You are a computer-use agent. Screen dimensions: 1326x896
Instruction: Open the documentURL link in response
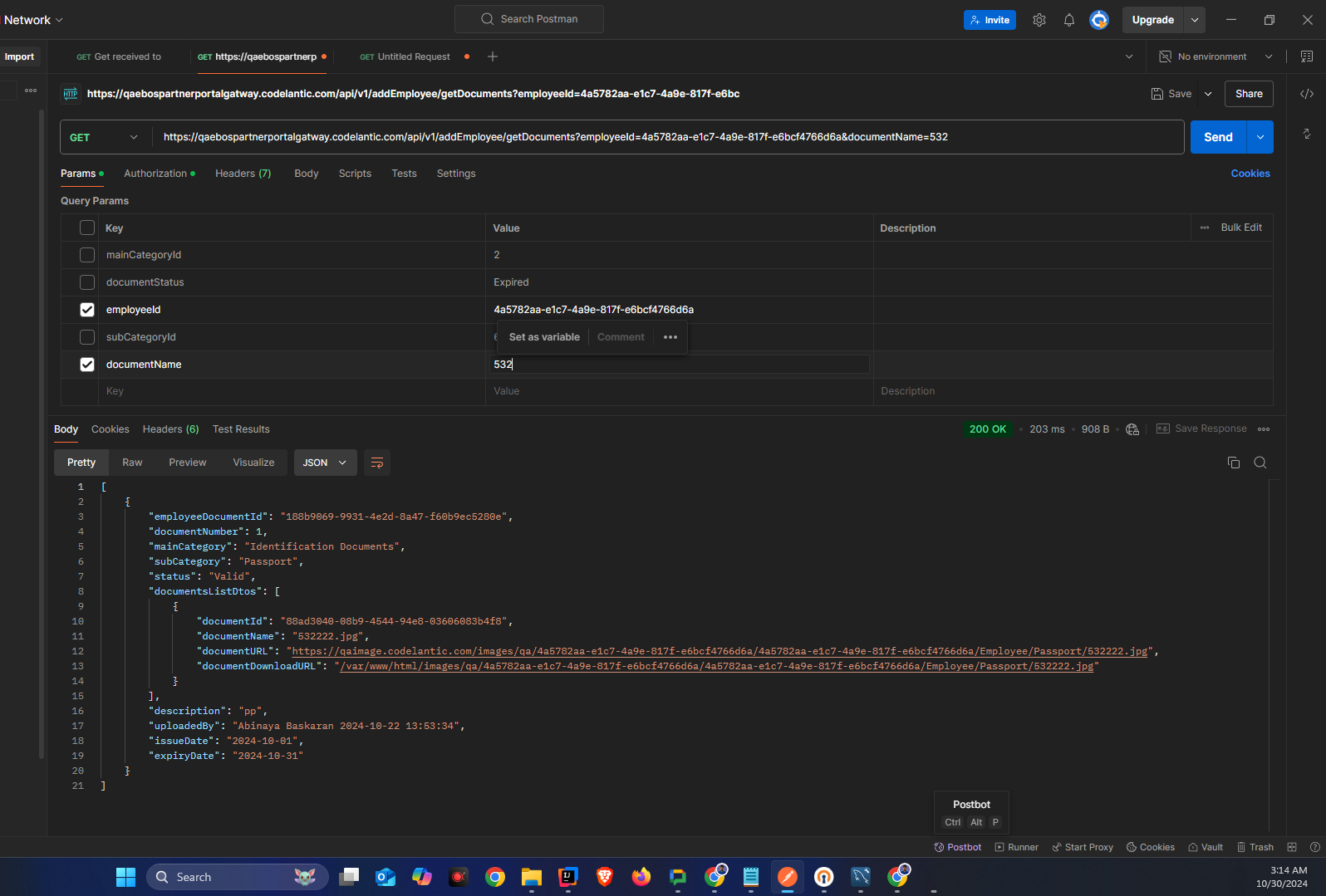719,651
